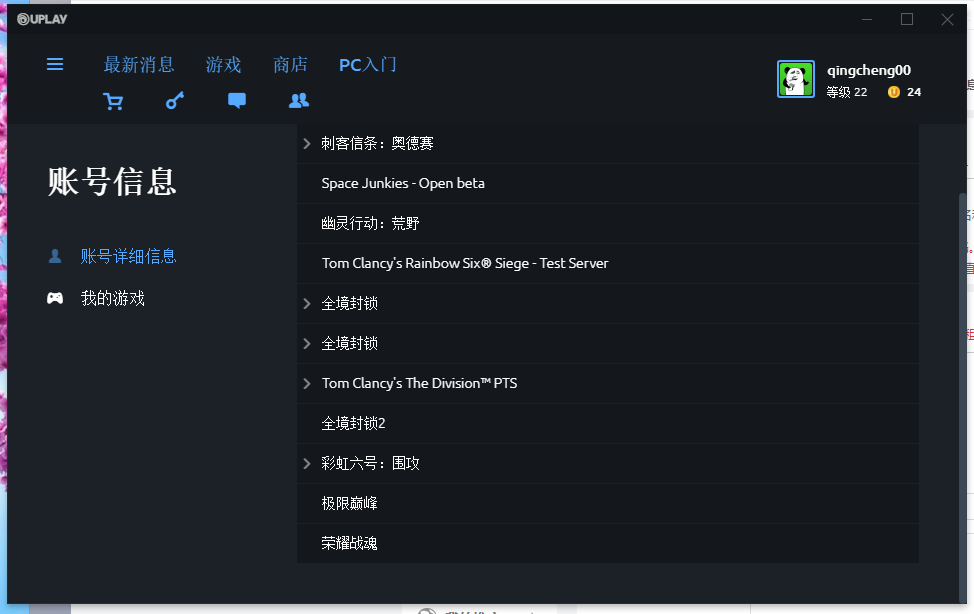
Task: Click the gamepad icon beside 我的游戏
Action: coord(55,298)
